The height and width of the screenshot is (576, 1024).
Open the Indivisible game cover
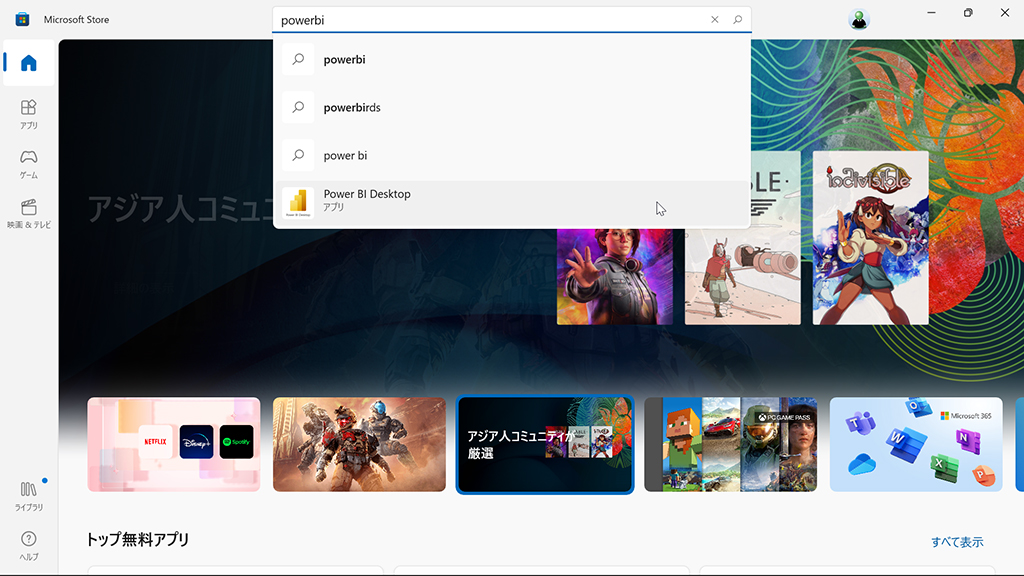(871, 238)
